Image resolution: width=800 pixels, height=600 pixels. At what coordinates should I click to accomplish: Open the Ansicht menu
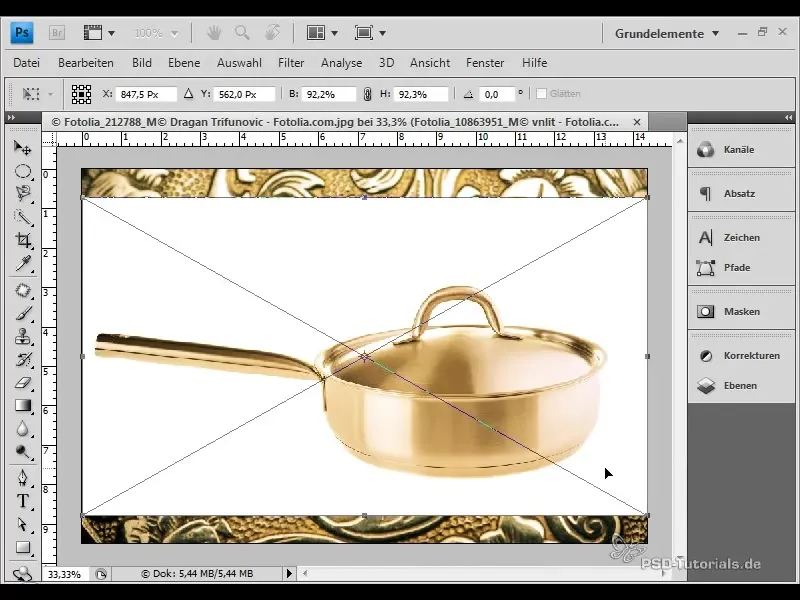(x=430, y=63)
